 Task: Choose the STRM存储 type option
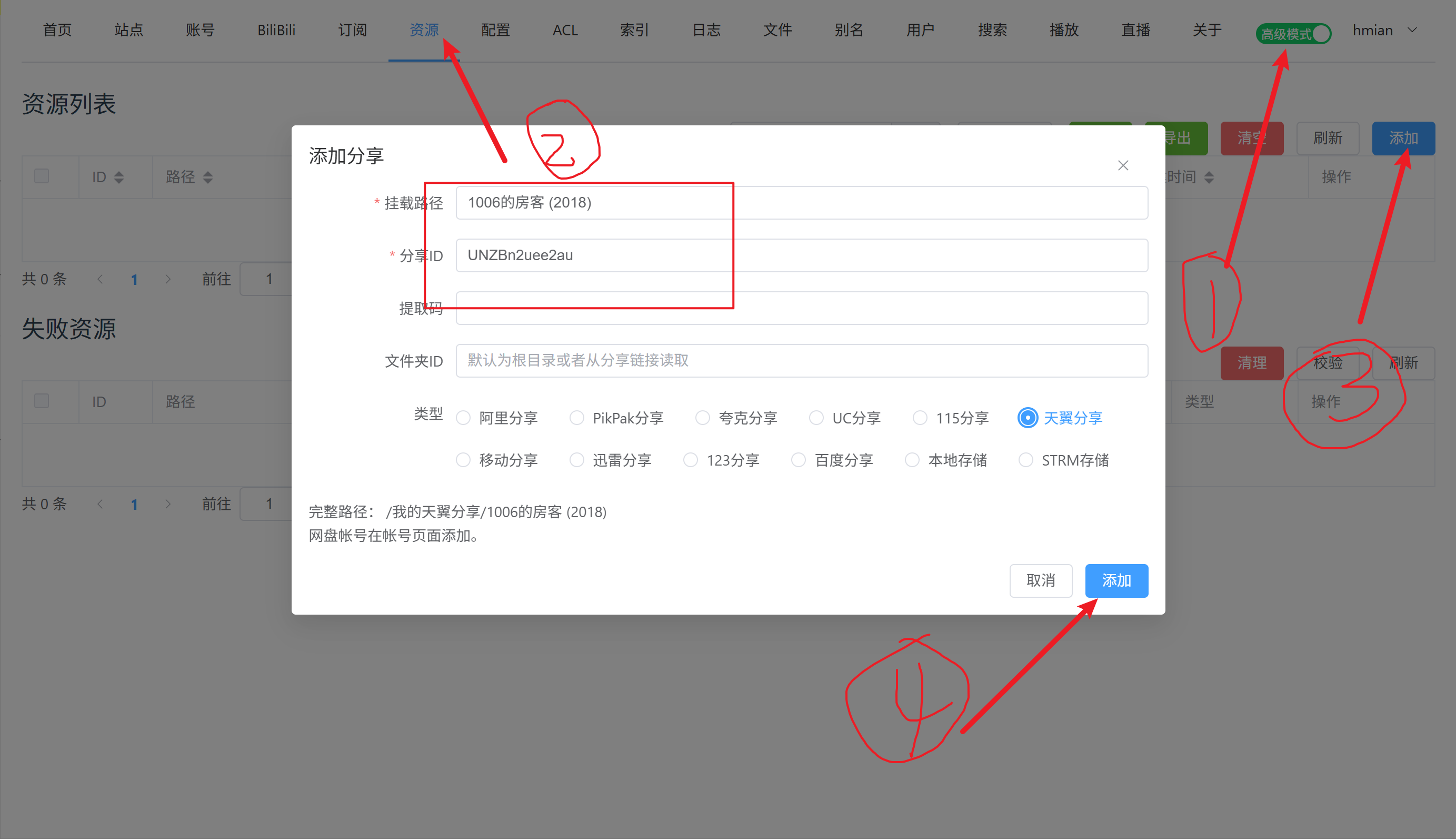point(1026,460)
